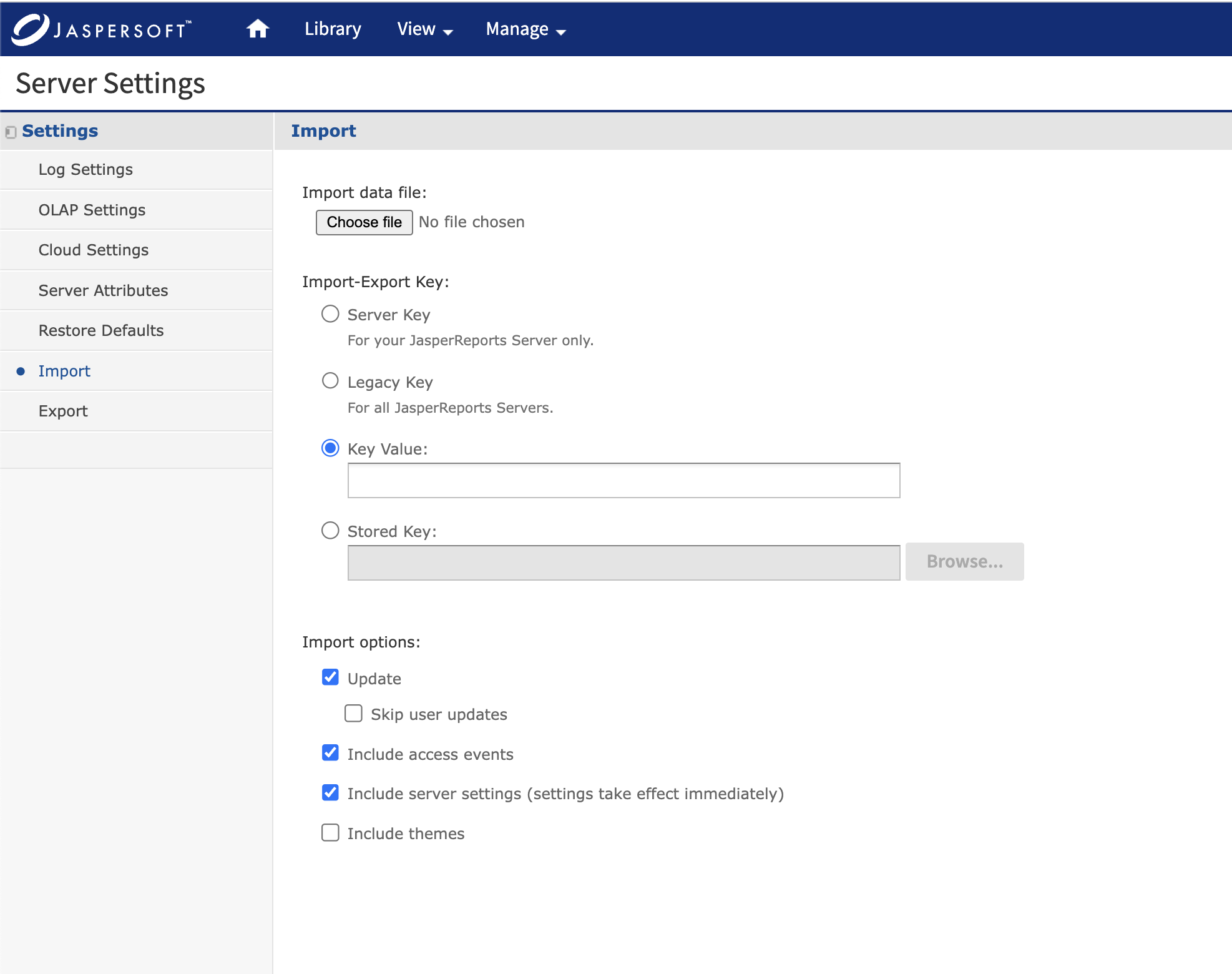1232x974 pixels.
Task: Collapse the Settings panel icon
Action: [x=11, y=132]
